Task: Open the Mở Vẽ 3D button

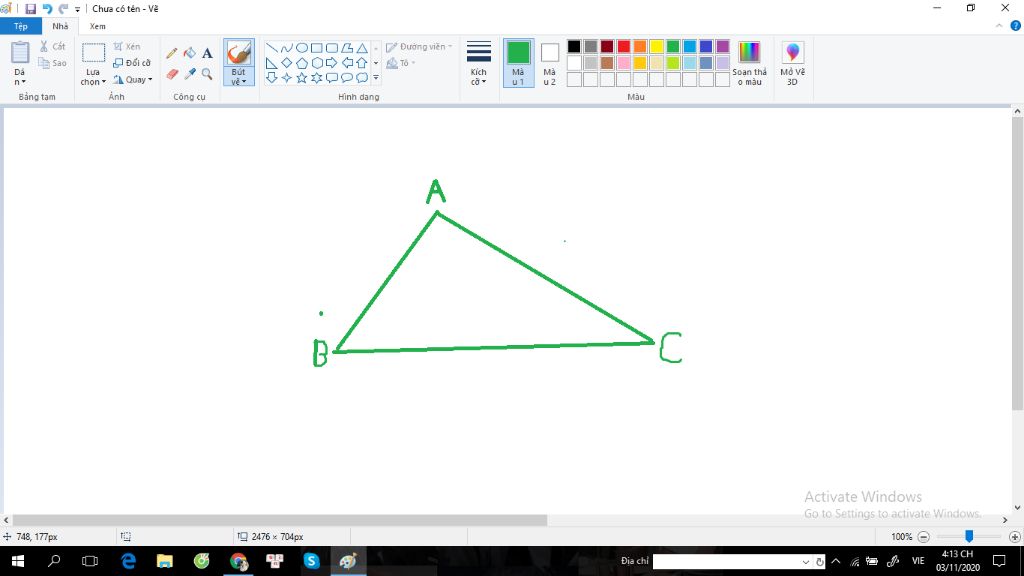Action: (x=792, y=63)
